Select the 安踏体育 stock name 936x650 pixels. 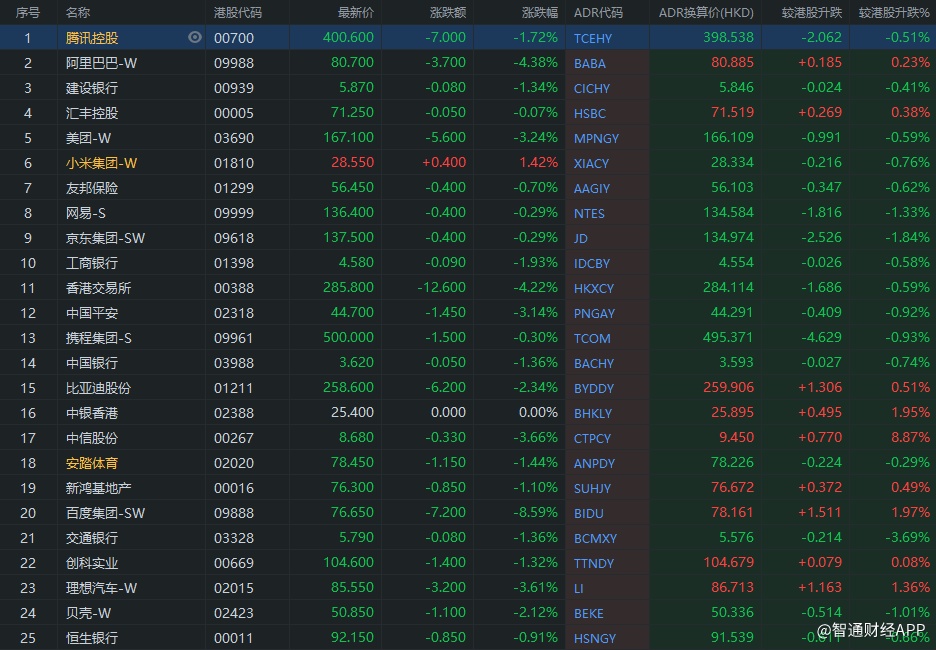pyautogui.click(x=92, y=463)
